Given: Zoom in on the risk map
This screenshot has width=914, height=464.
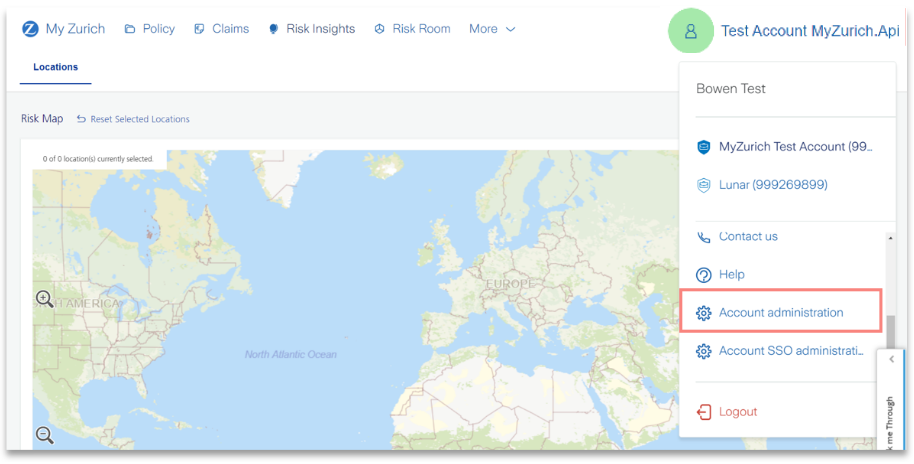Looking at the screenshot, I should [x=44, y=299].
